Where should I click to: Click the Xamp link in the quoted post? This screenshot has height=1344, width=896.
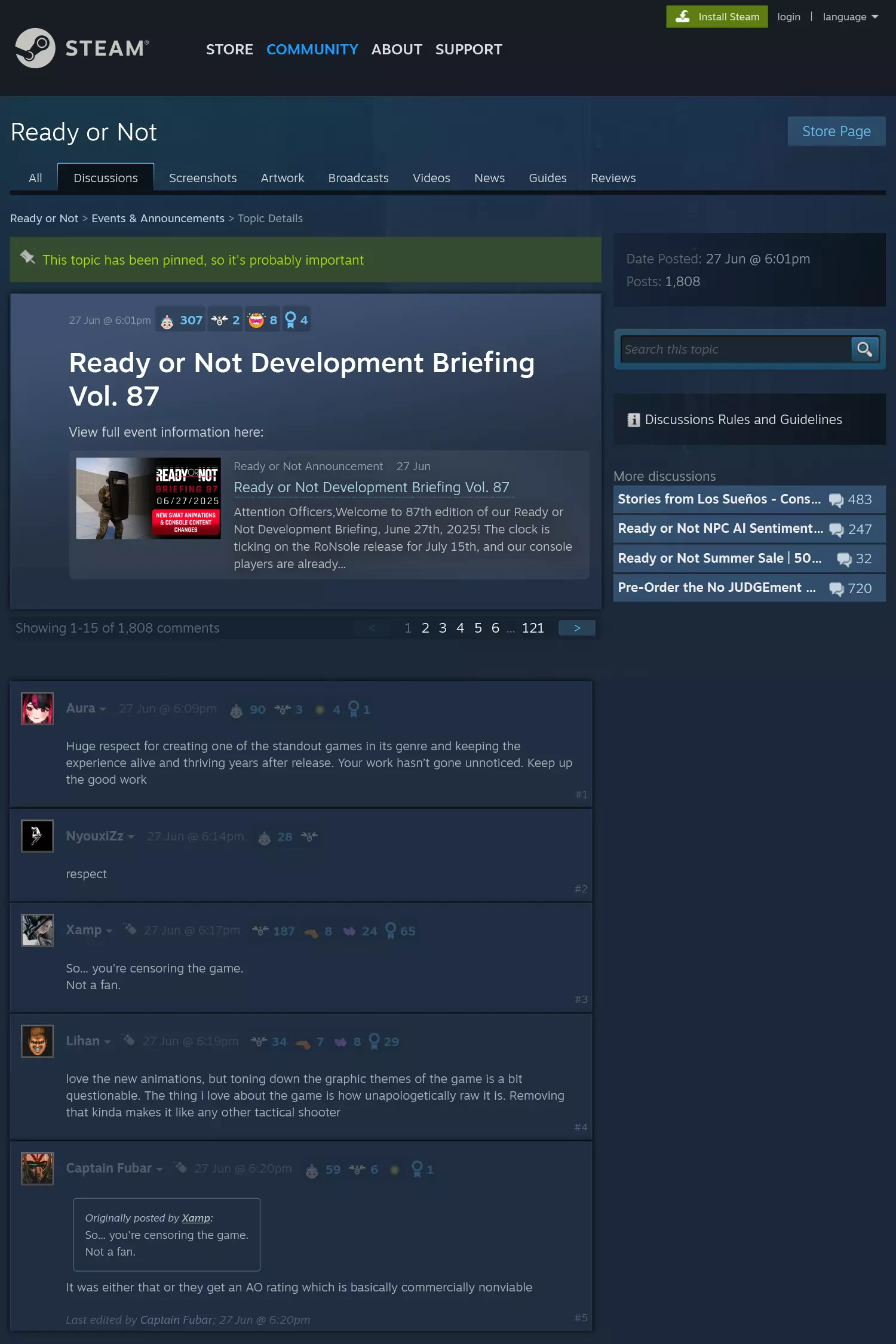click(x=196, y=1218)
